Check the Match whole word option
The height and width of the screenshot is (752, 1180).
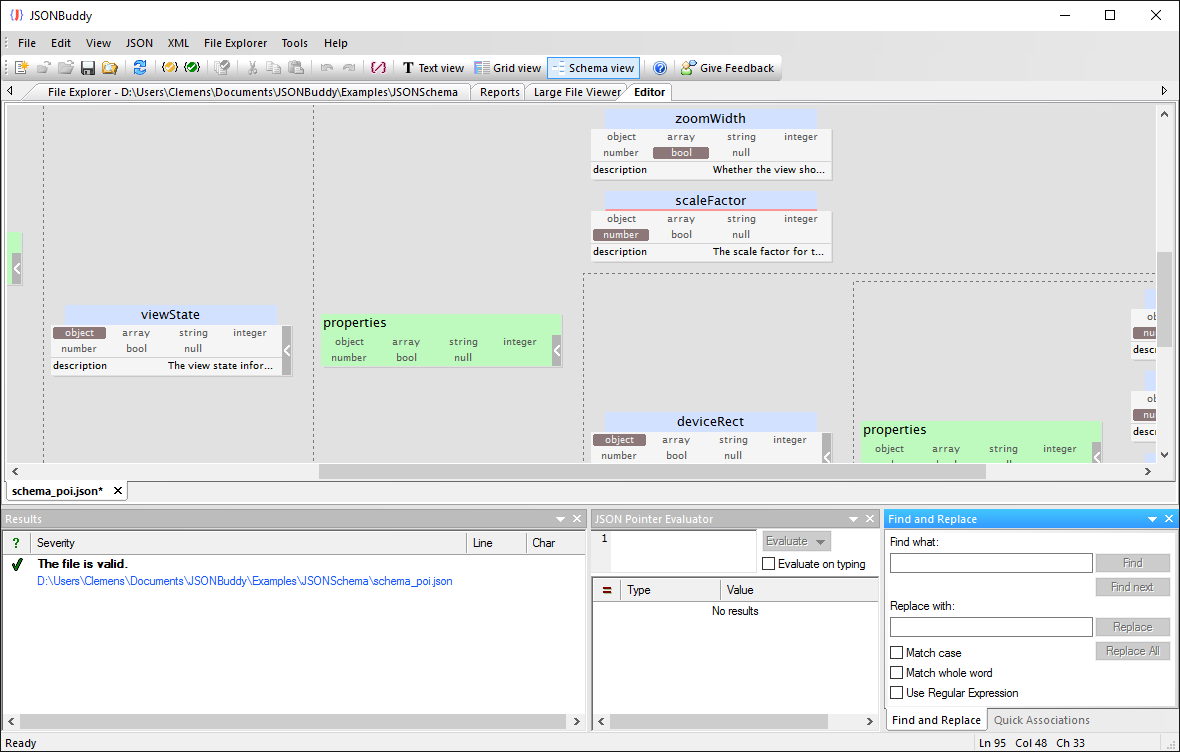(897, 672)
